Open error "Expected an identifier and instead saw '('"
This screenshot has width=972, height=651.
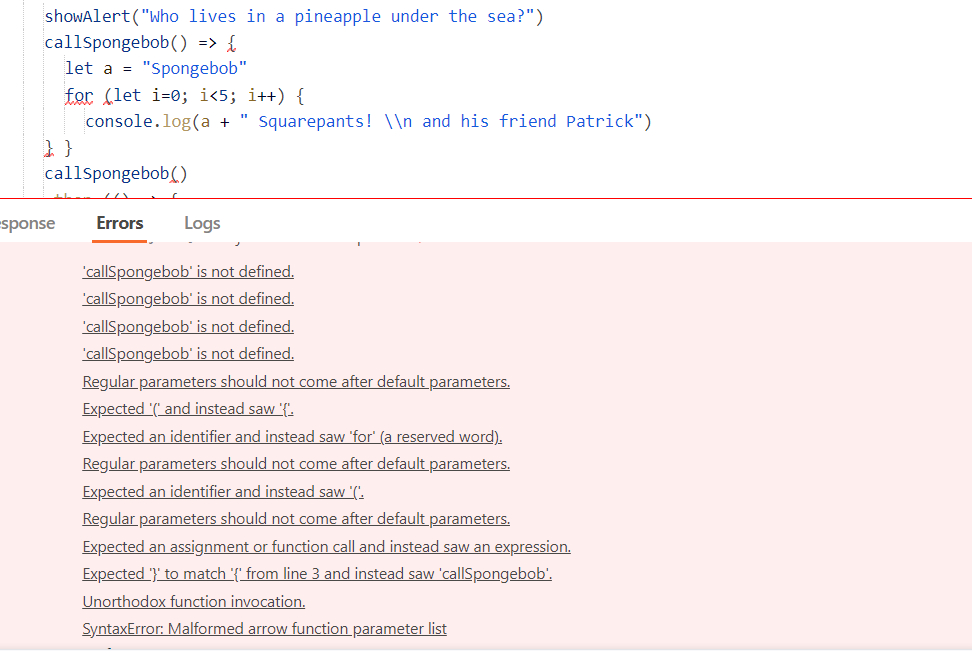[223, 492]
